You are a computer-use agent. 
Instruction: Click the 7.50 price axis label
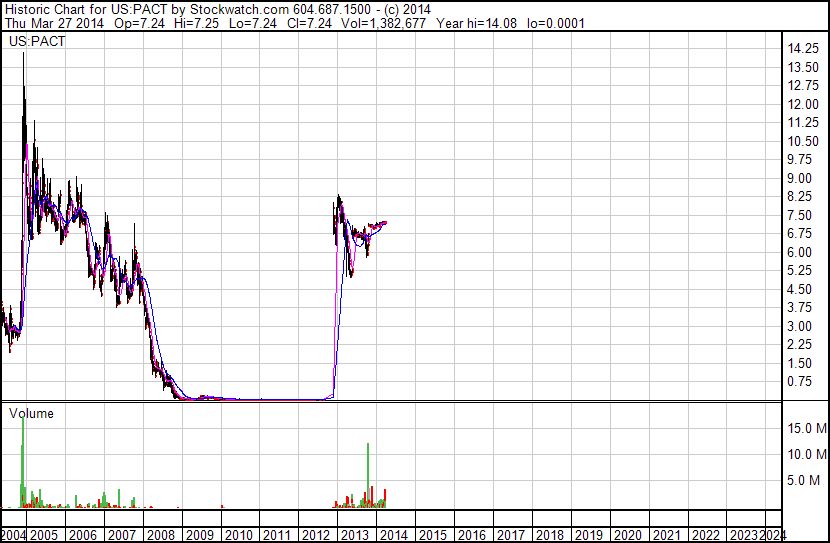802,215
